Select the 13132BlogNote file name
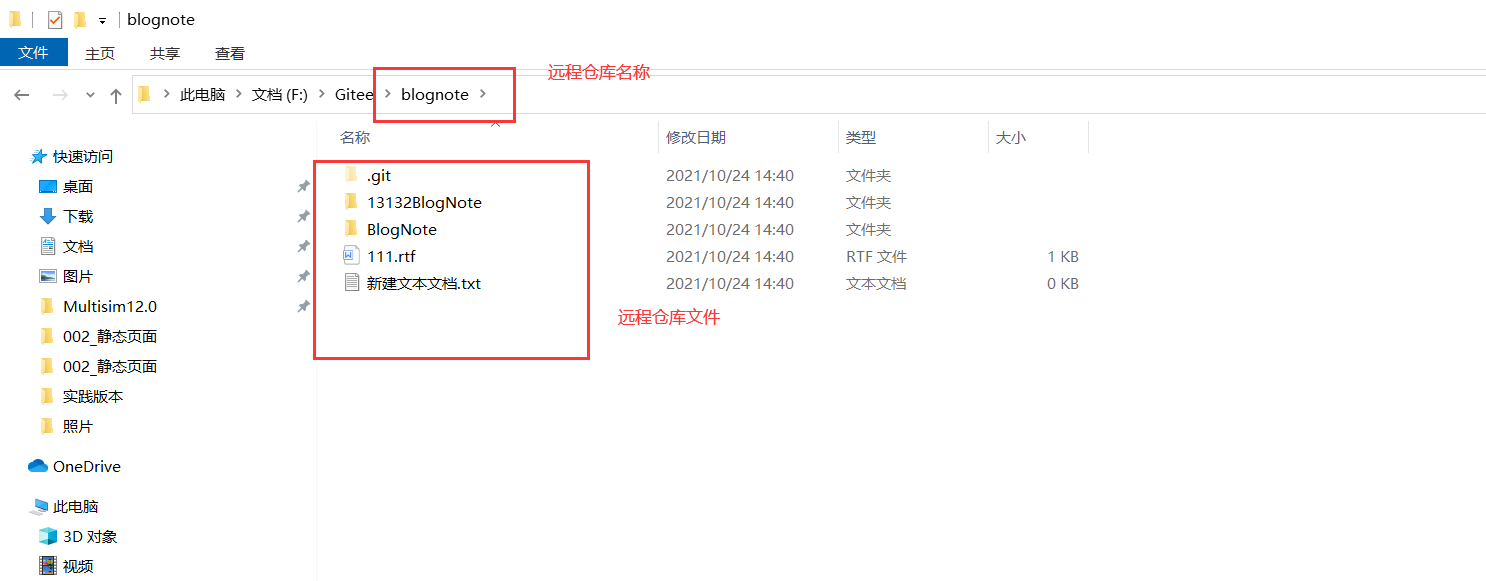The height and width of the screenshot is (581, 1486). coord(424,202)
